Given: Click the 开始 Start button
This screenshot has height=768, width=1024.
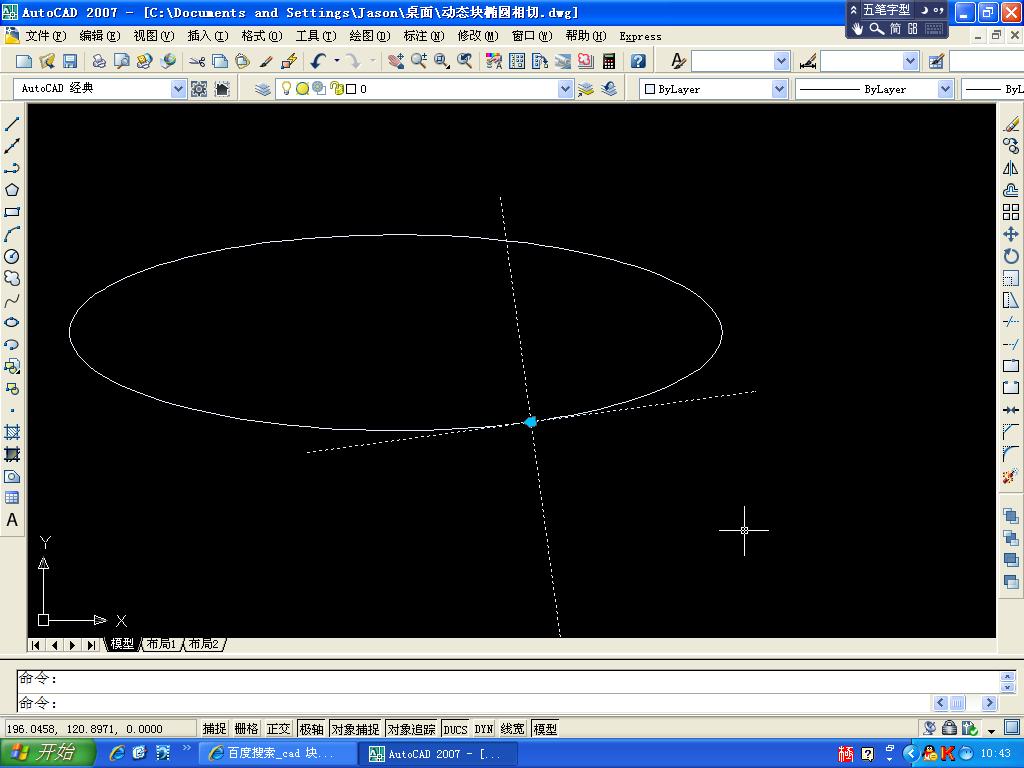Looking at the screenshot, I should point(45,753).
